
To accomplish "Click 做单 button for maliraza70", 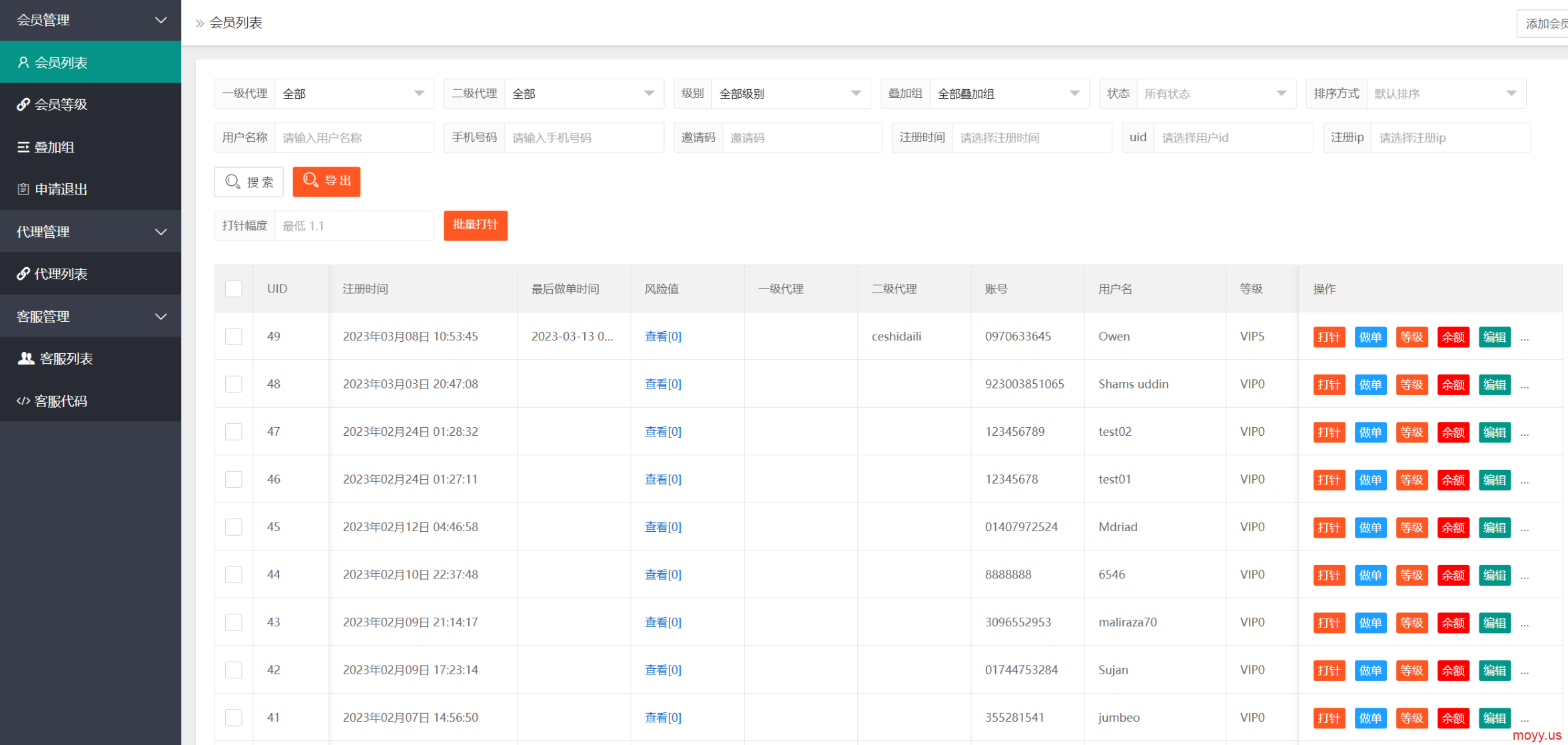I will coord(1370,623).
